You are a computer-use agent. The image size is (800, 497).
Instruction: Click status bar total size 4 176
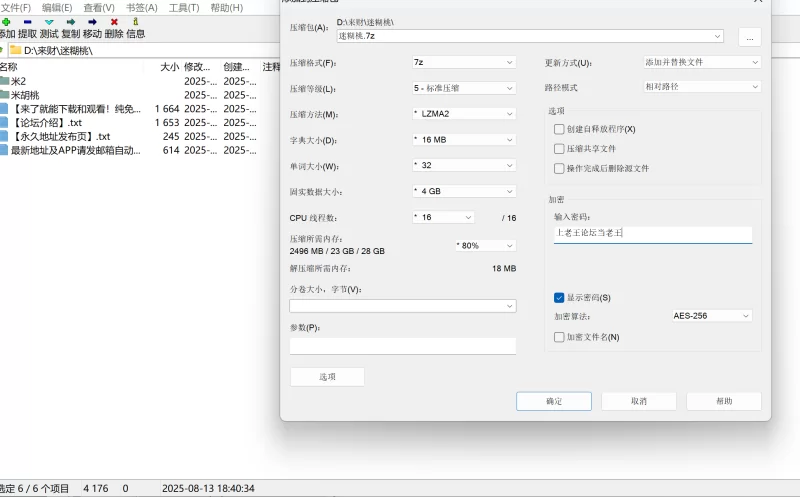[x=96, y=488]
